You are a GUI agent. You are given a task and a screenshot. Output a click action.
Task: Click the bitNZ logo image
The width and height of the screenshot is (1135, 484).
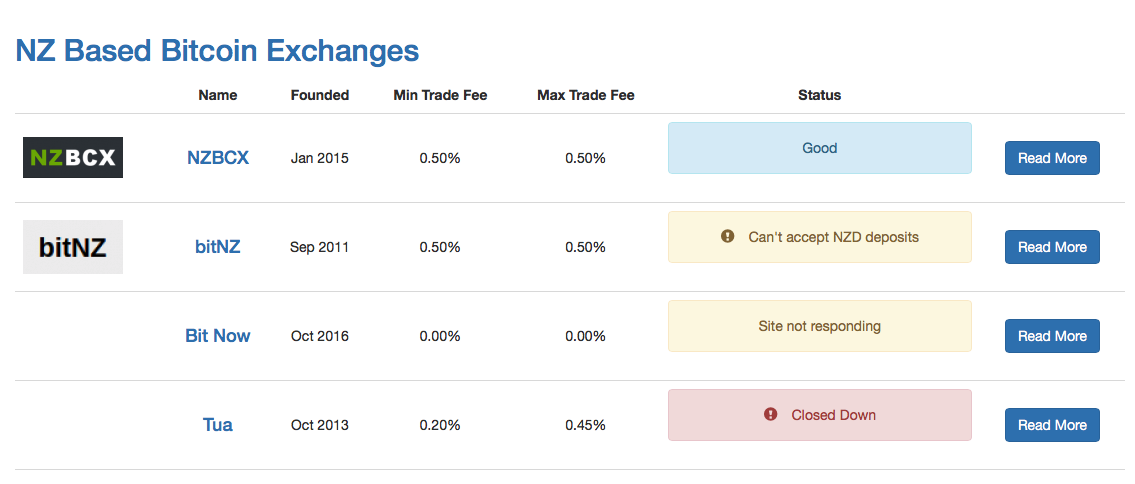[x=73, y=247]
